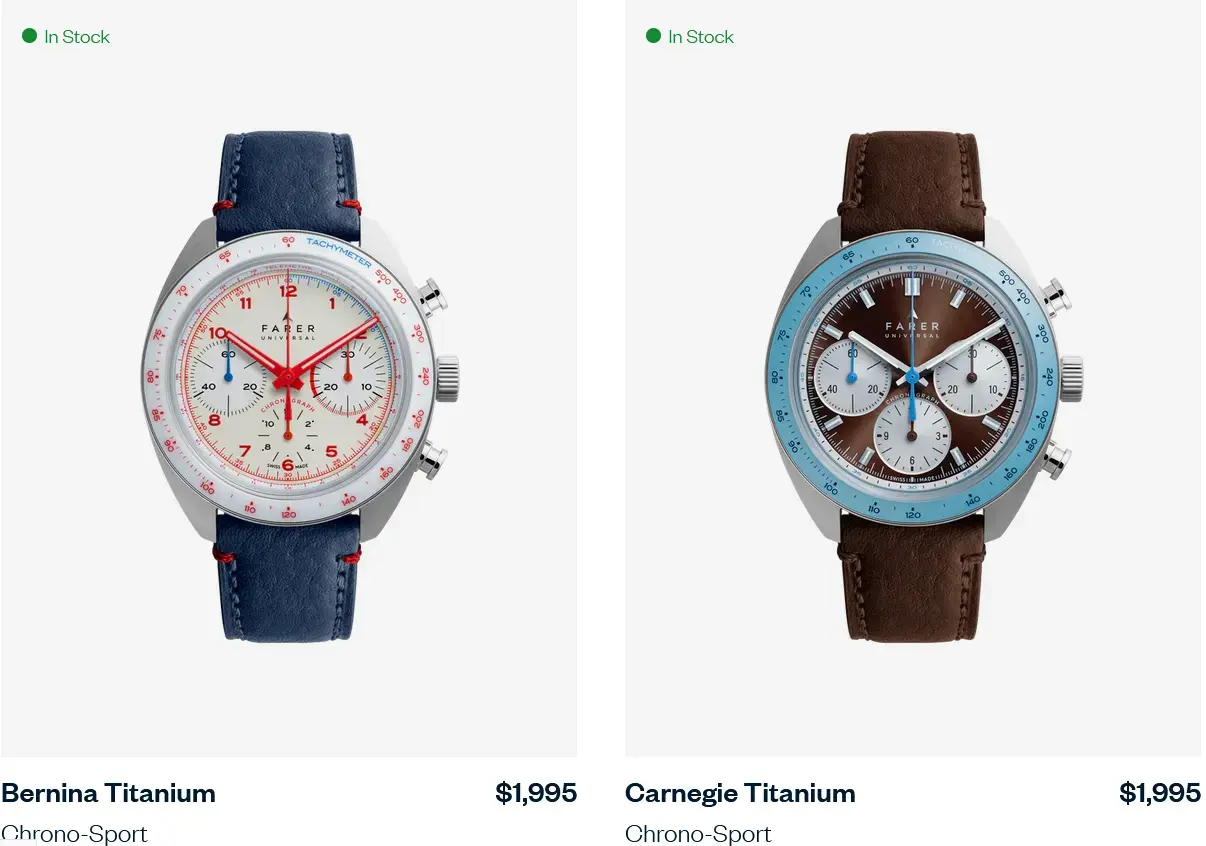Click the crown on the Bernina watch

(446, 378)
